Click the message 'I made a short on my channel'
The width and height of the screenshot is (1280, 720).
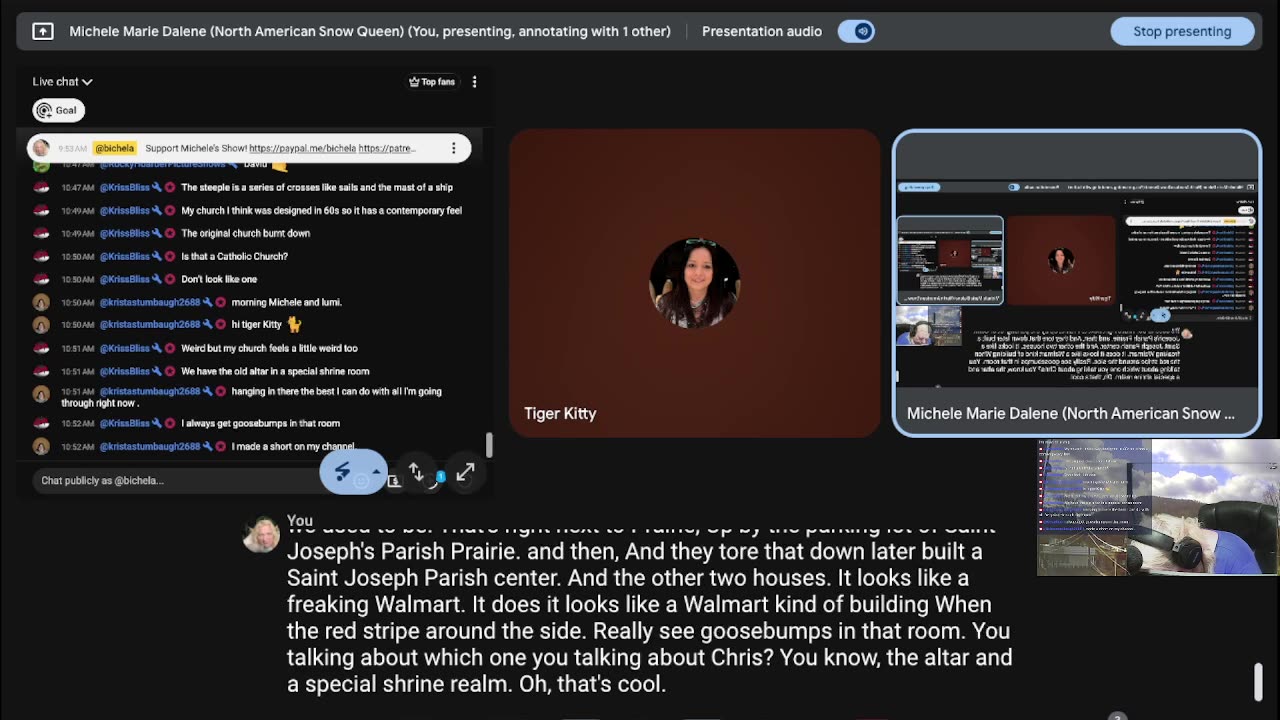point(293,447)
